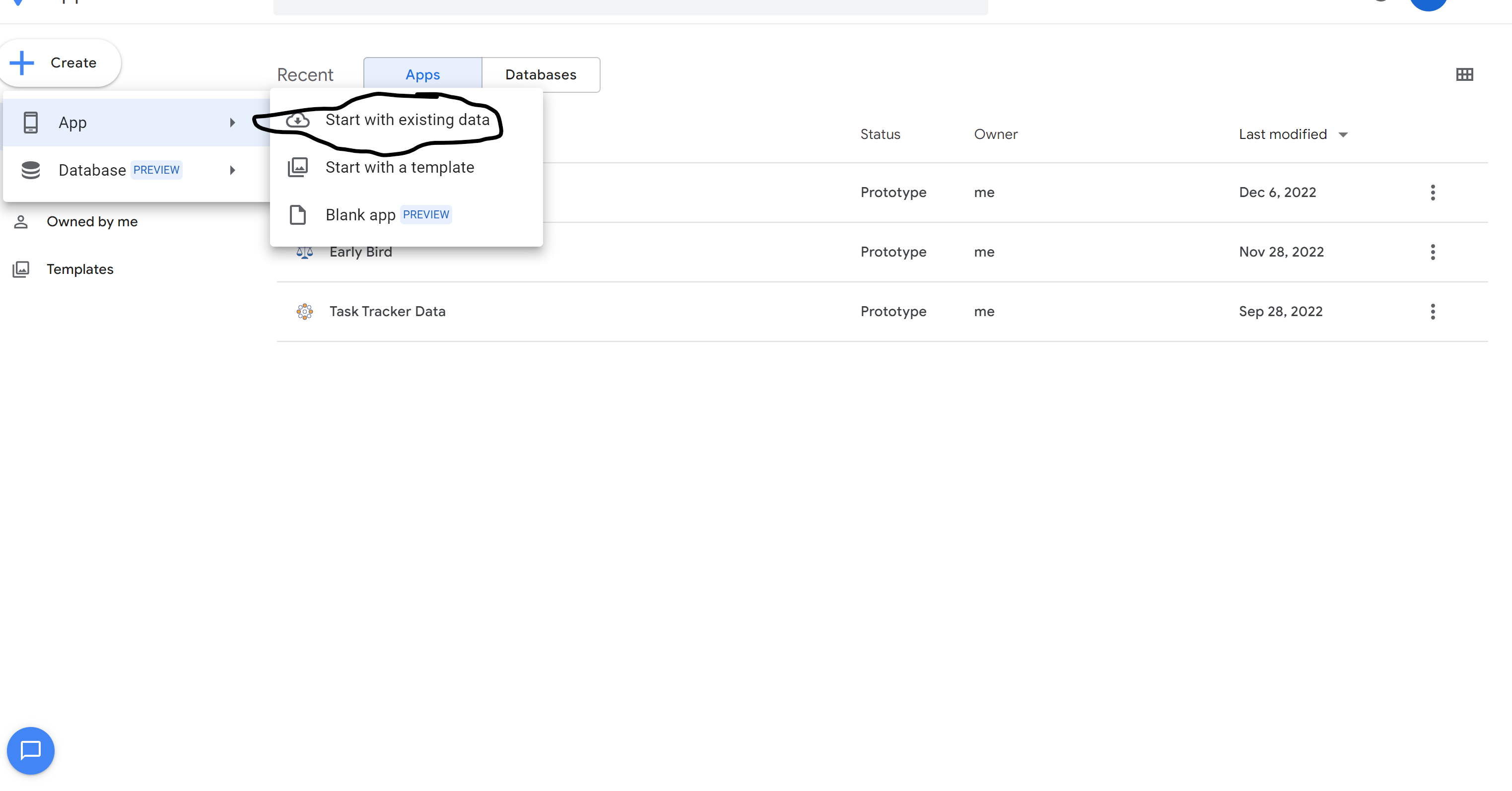Click the Templates sidebar icon
The height and width of the screenshot is (791, 1512).
pos(21,269)
